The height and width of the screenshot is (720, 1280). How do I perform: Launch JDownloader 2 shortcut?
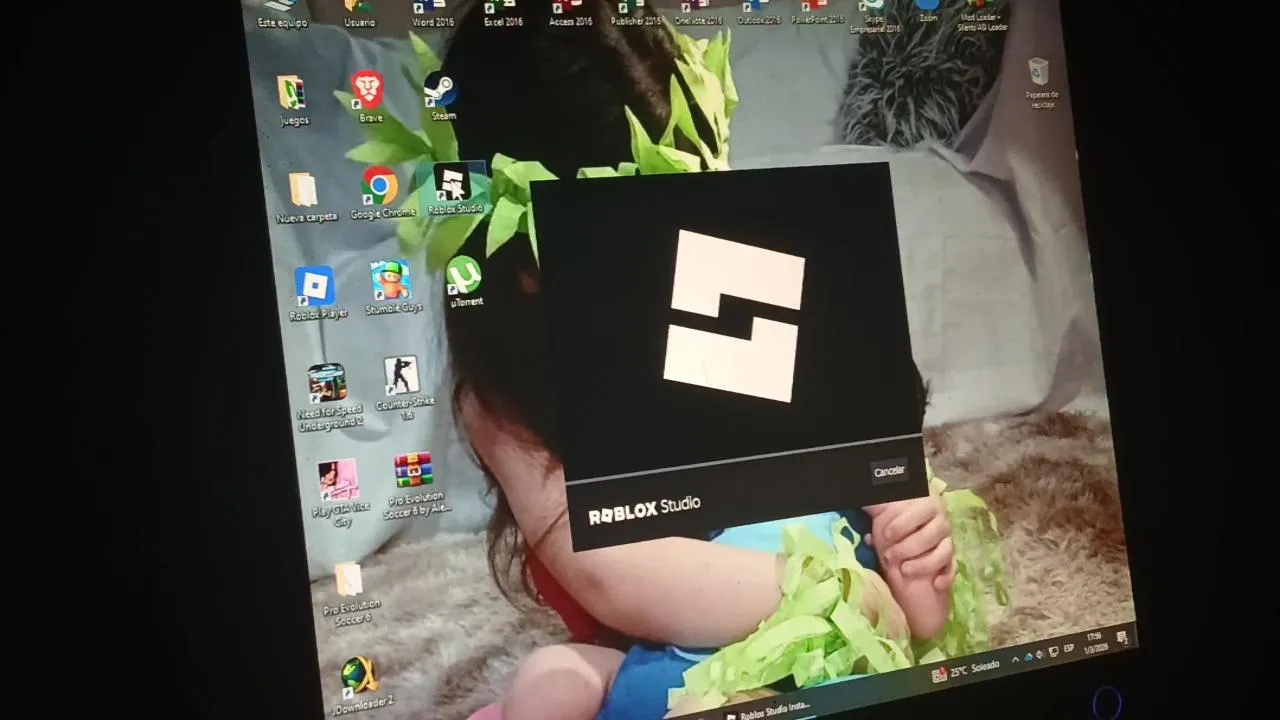pos(361,684)
